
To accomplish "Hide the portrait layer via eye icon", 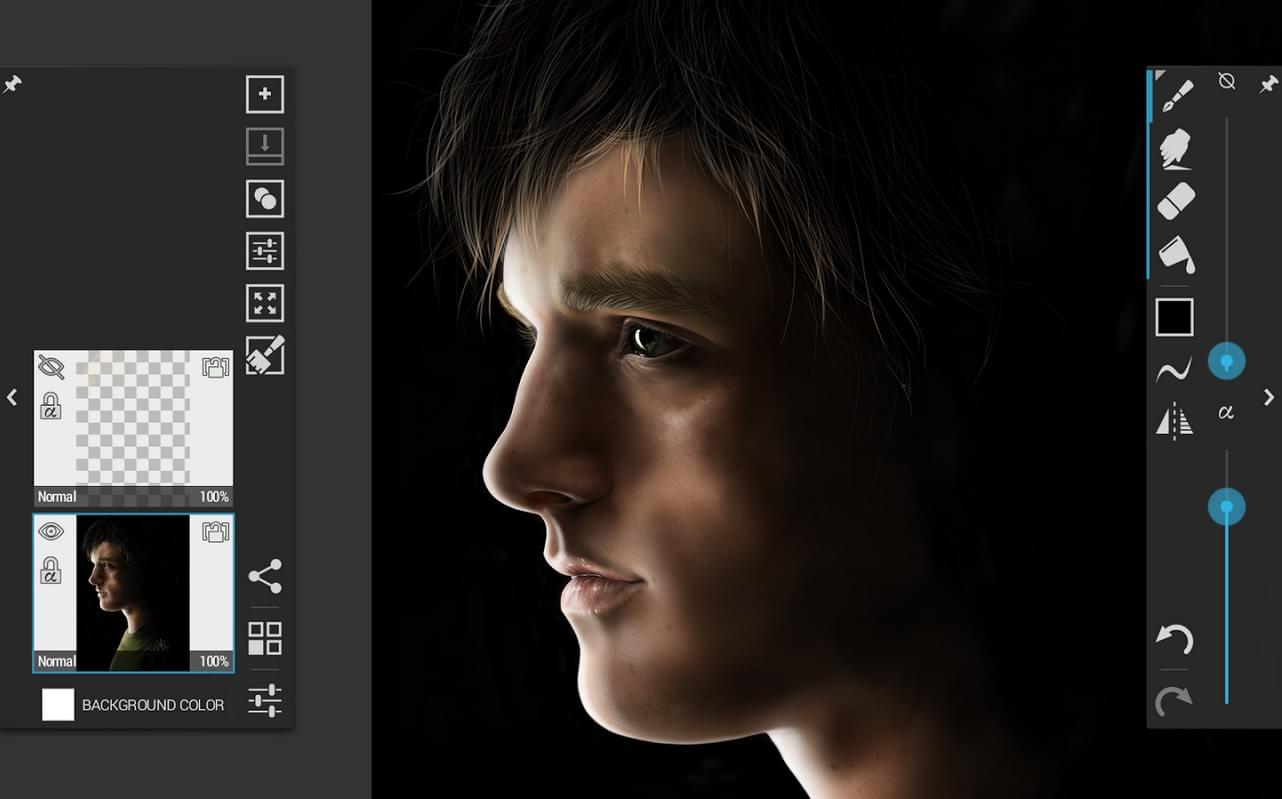I will [51, 531].
